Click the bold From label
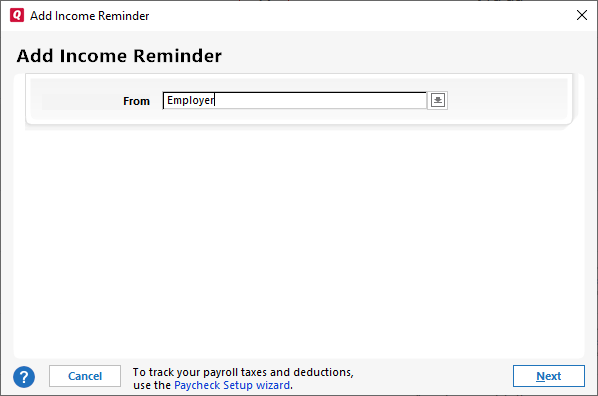The width and height of the screenshot is (598, 396). pyautogui.click(x=137, y=101)
